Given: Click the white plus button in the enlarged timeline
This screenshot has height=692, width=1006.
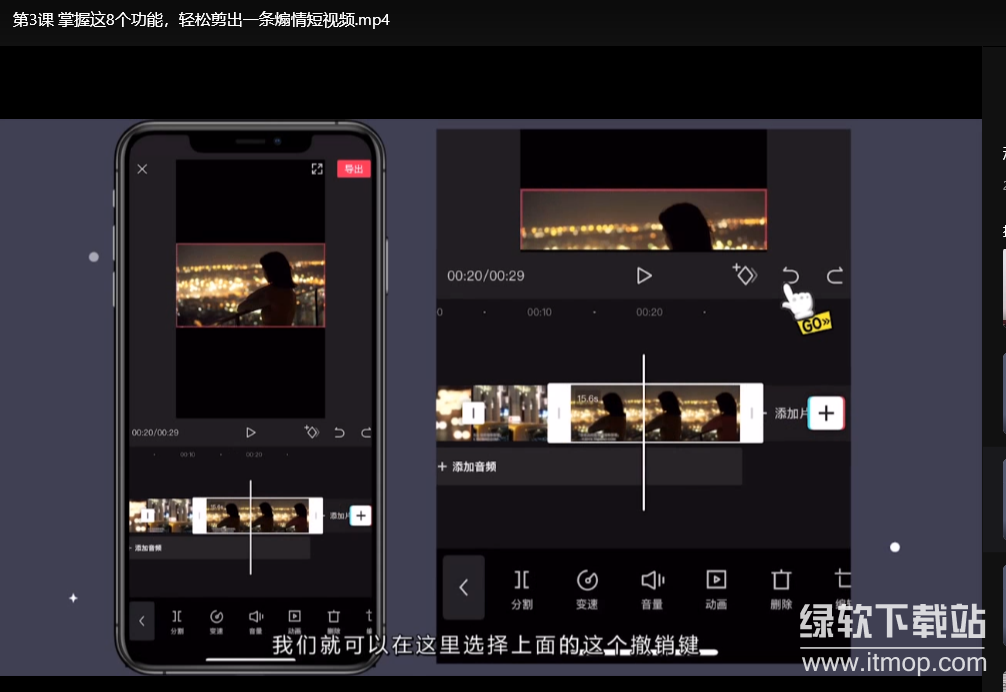Looking at the screenshot, I should (826, 412).
